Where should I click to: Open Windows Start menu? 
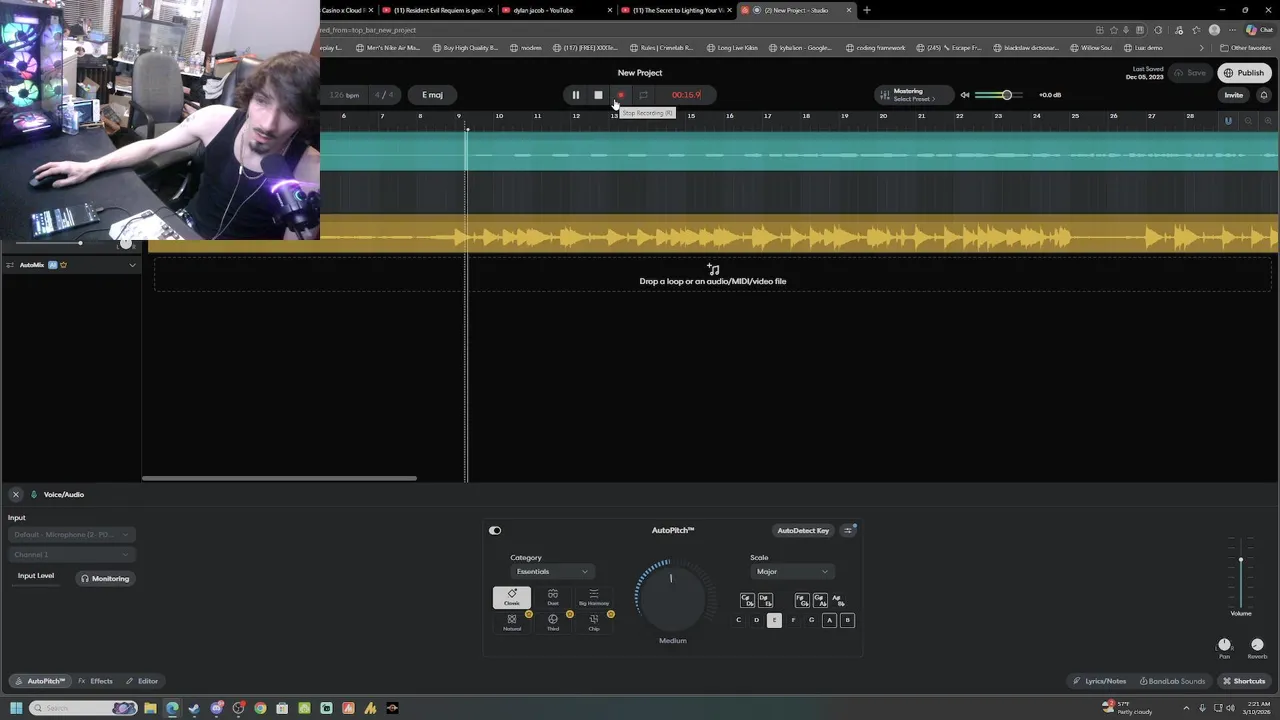pyautogui.click(x=15, y=708)
